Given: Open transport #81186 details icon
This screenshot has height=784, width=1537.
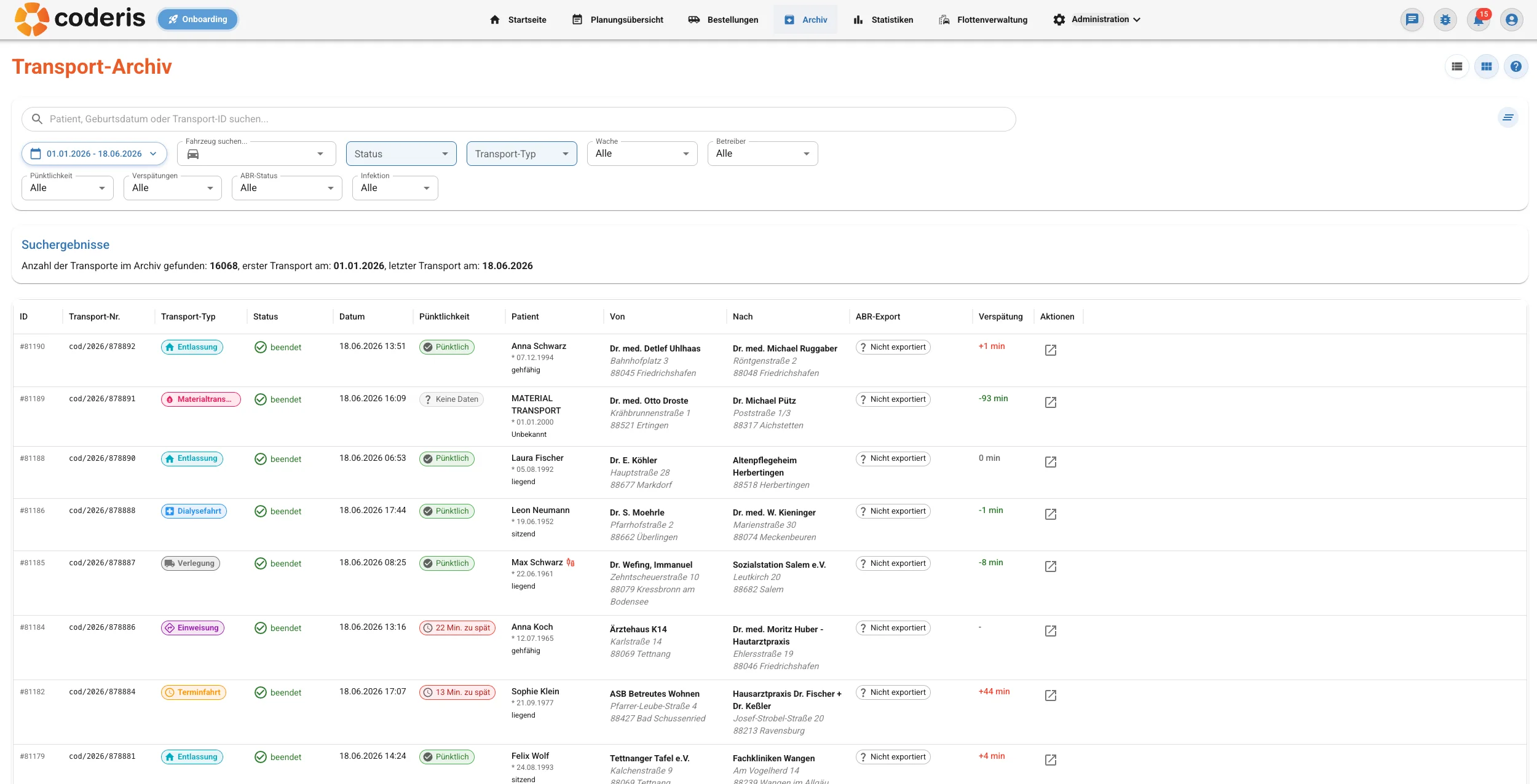Looking at the screenshot, I should click(x=1051, y=514).
